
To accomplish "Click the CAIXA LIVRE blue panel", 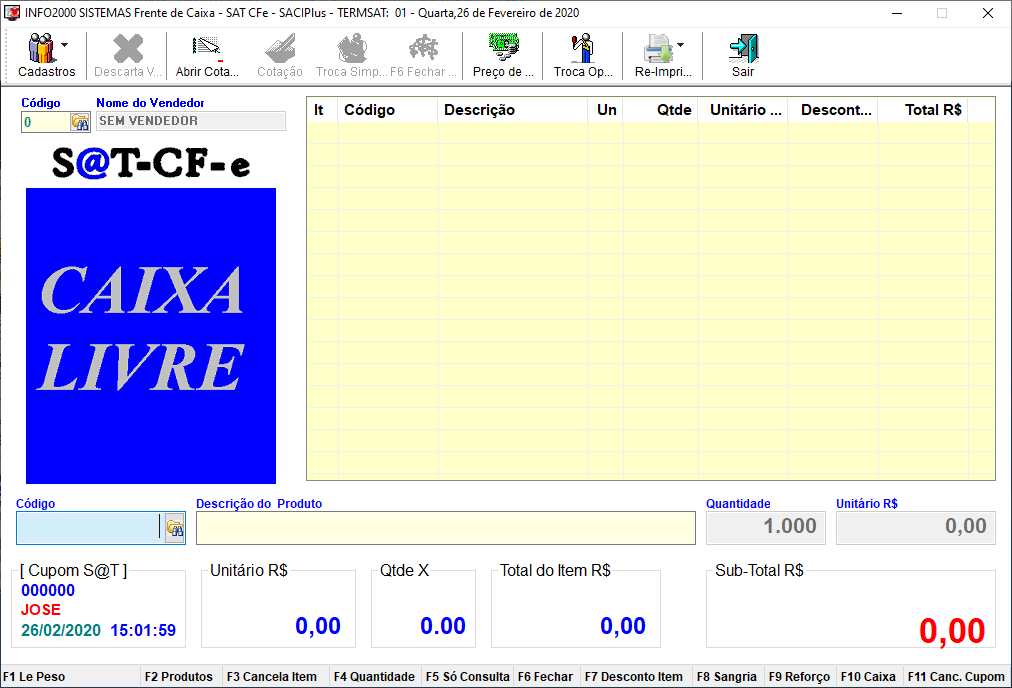I will tap(151, 336).
